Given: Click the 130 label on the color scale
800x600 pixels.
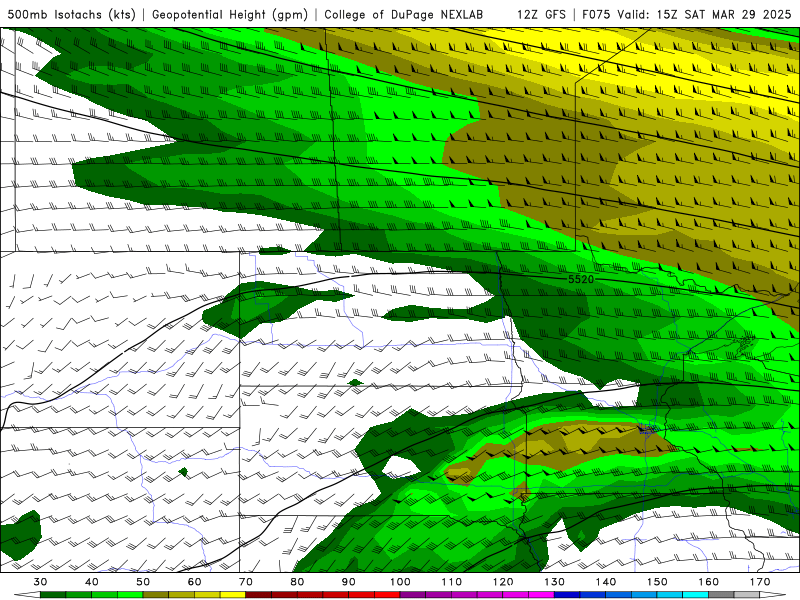Looking at the screenshot, I should 555,582.
